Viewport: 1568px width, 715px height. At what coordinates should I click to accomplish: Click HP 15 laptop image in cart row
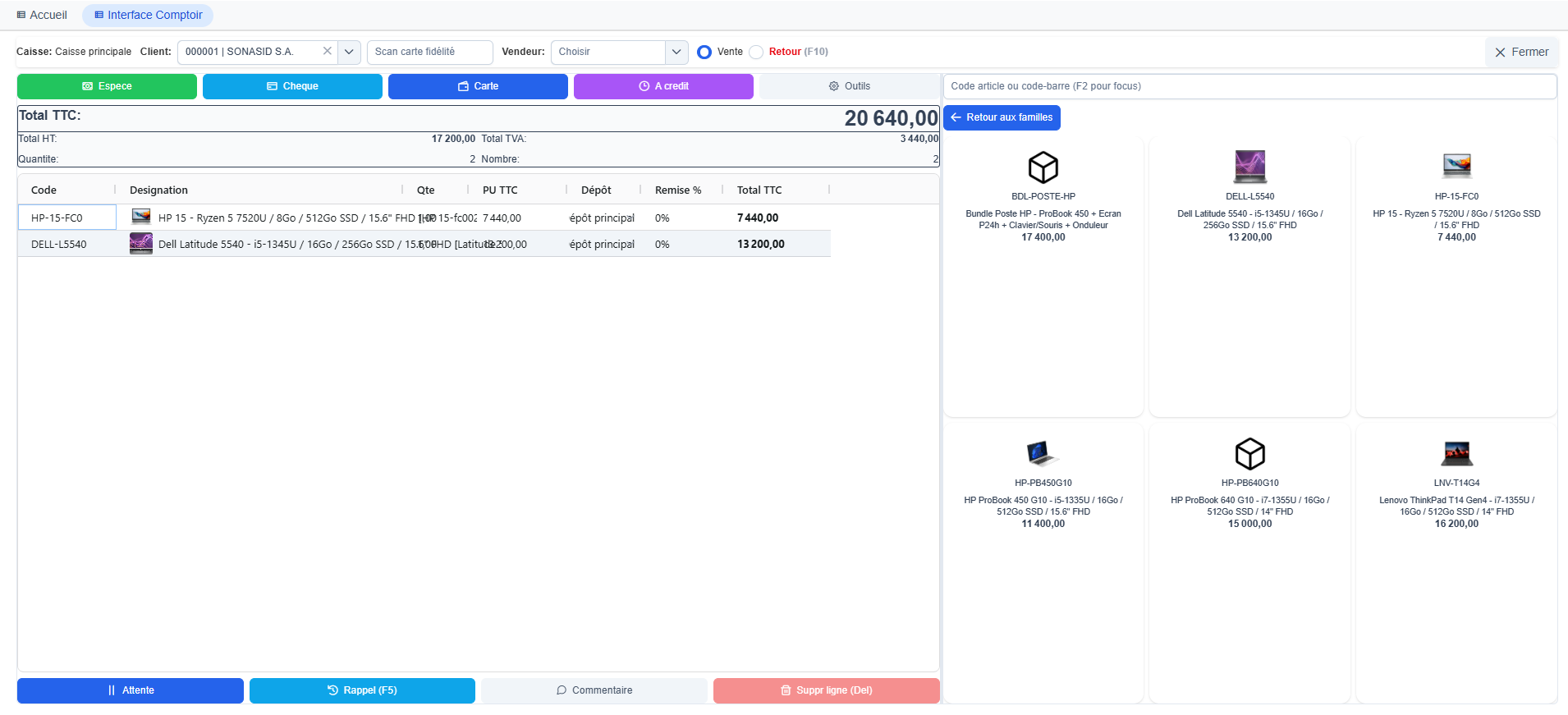(141, 217)
